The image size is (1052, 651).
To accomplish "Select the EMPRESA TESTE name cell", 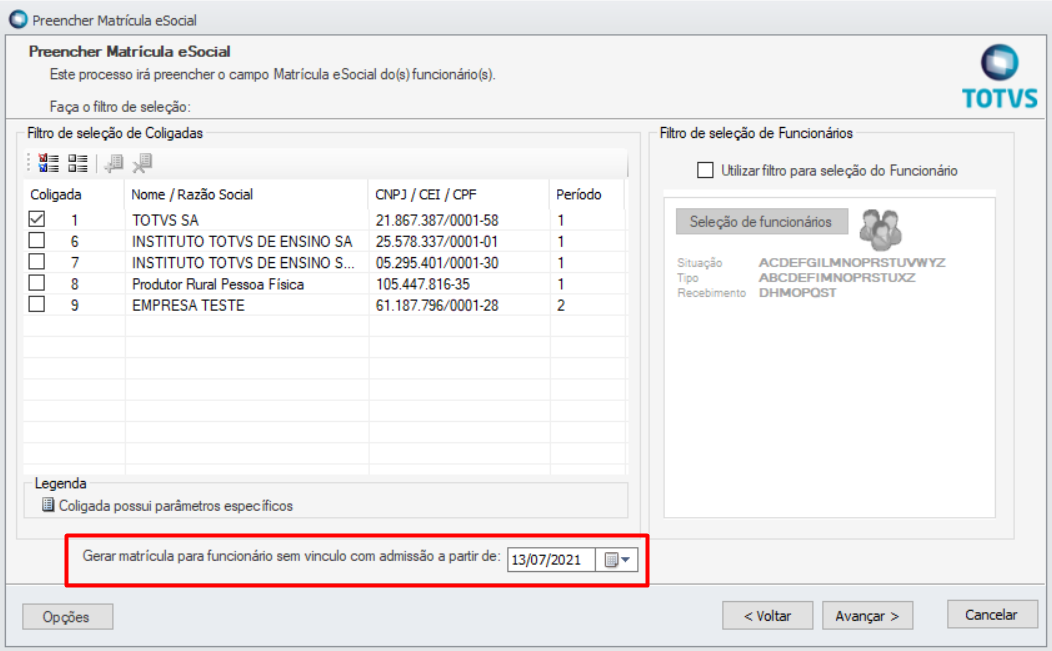I will tap(246, 305).
